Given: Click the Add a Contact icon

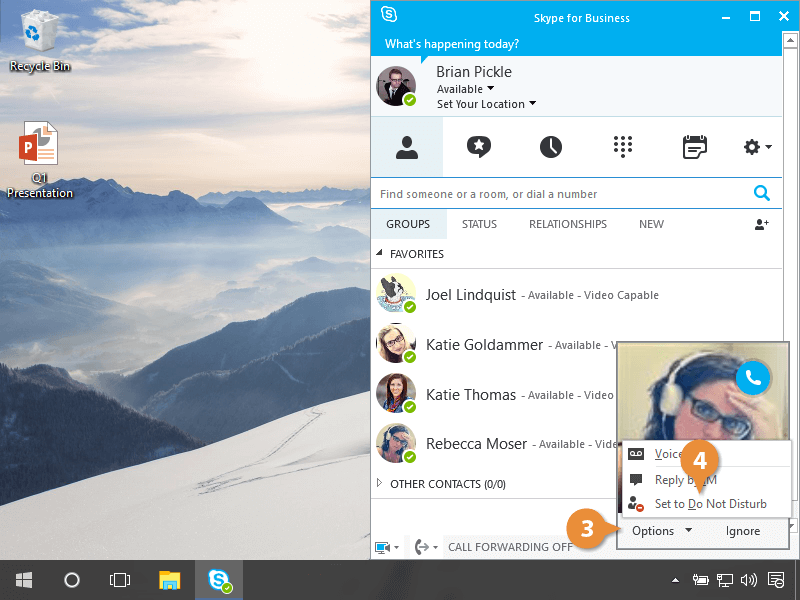Looking at the screenshot, I should point(761,225).
